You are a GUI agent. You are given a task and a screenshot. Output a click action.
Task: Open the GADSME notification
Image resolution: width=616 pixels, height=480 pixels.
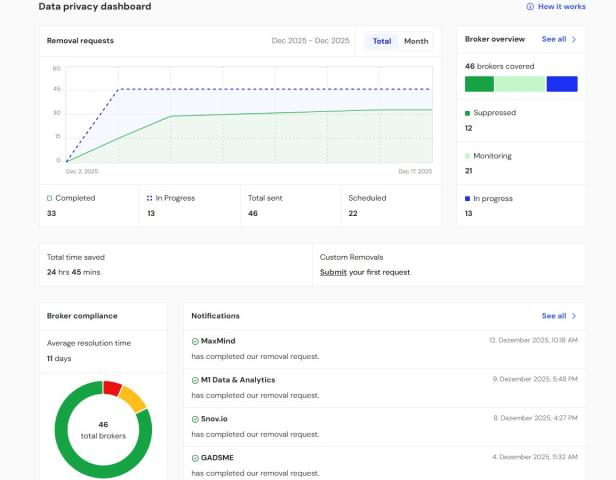pos(384,465)
